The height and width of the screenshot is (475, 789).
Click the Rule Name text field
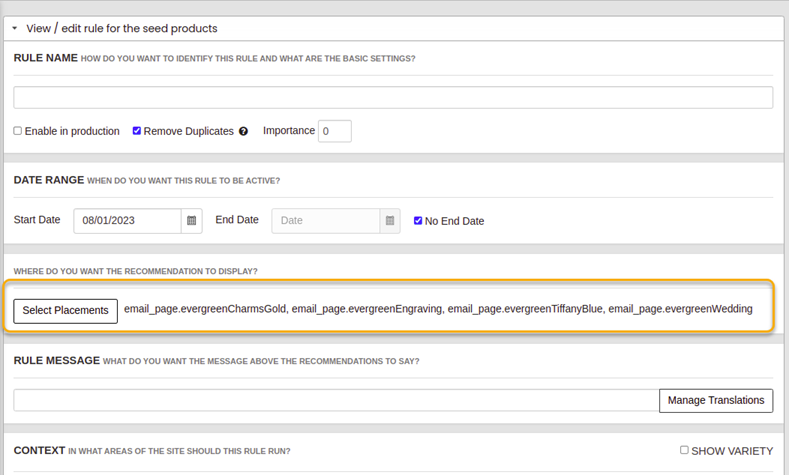[x=393, y=97]
